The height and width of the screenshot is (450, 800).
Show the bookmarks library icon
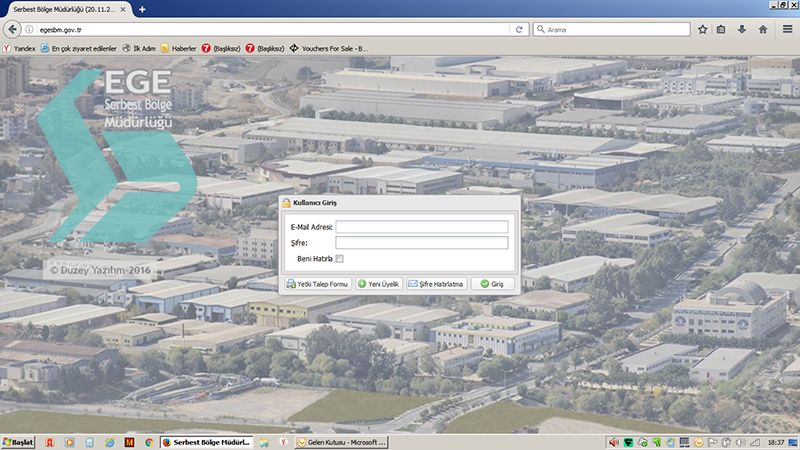point(722,29)
